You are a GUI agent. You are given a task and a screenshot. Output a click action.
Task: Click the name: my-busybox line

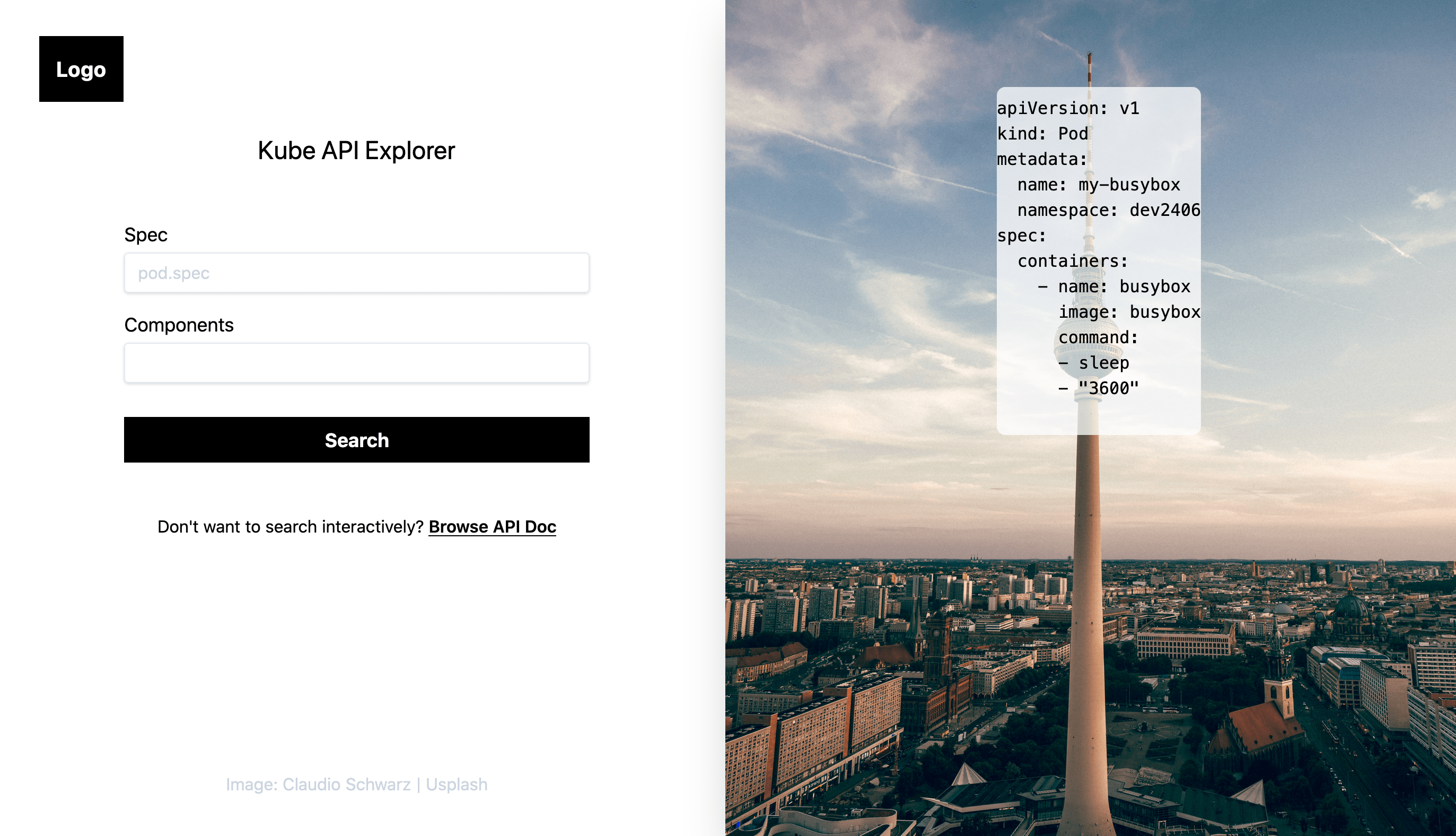pos(1099,184)
